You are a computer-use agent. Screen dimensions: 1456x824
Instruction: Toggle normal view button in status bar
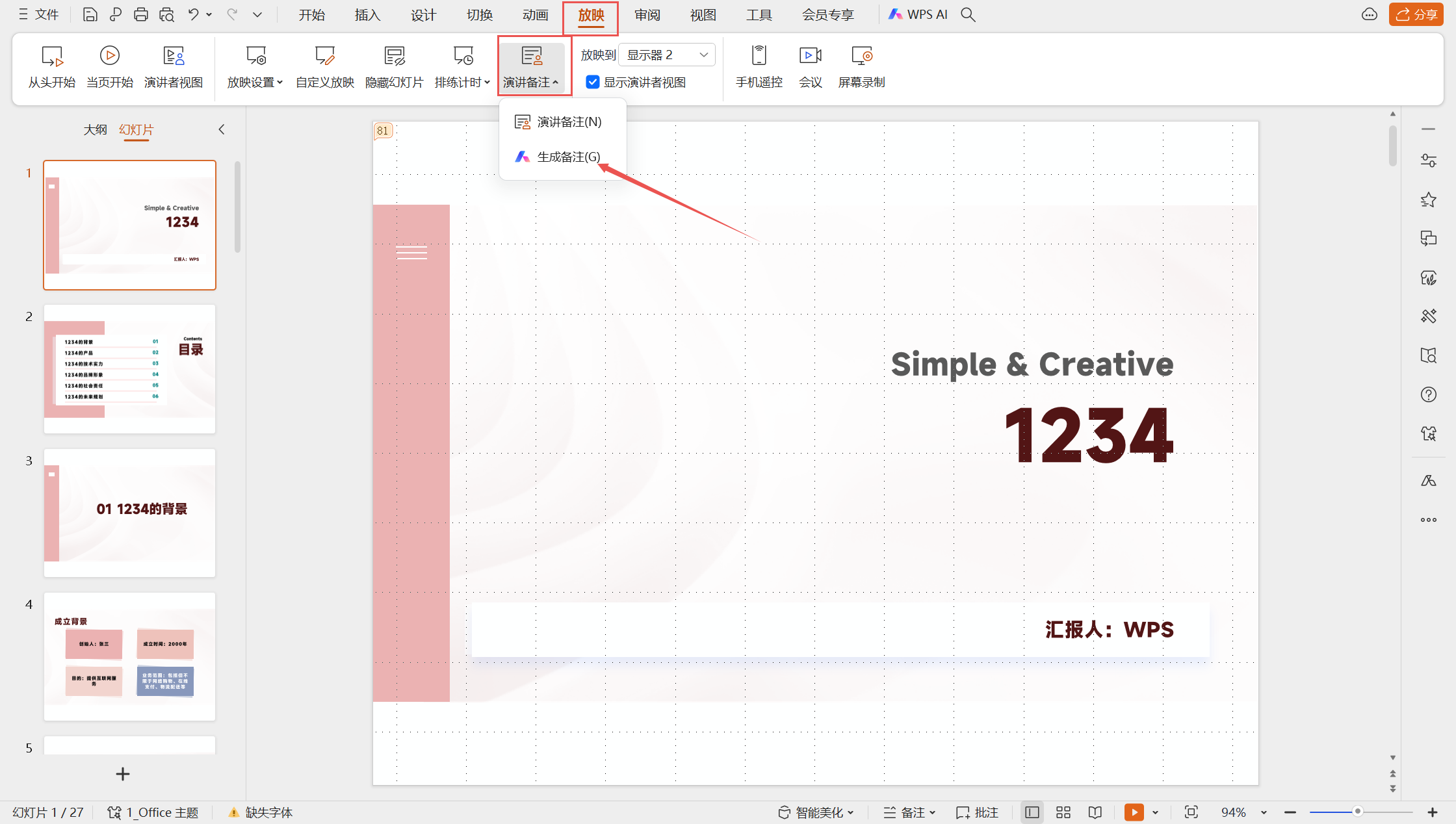click(x=1032, y=812)
